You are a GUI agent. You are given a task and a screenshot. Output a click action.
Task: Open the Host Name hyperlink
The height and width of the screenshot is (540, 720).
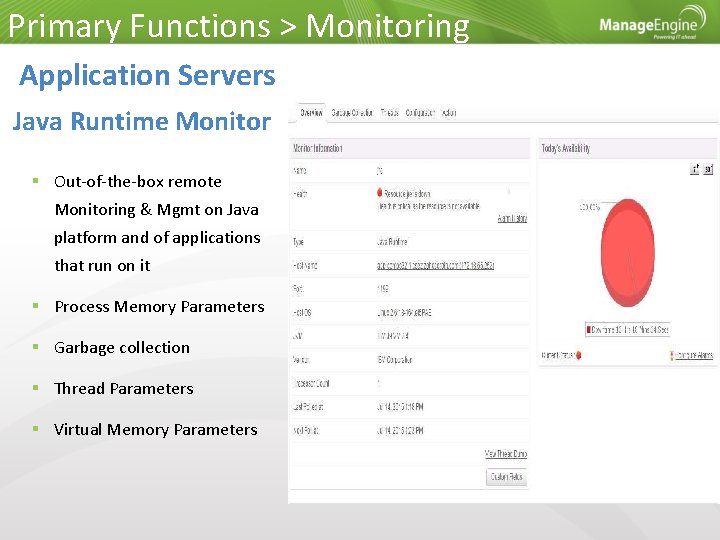[x=435, y=265]
